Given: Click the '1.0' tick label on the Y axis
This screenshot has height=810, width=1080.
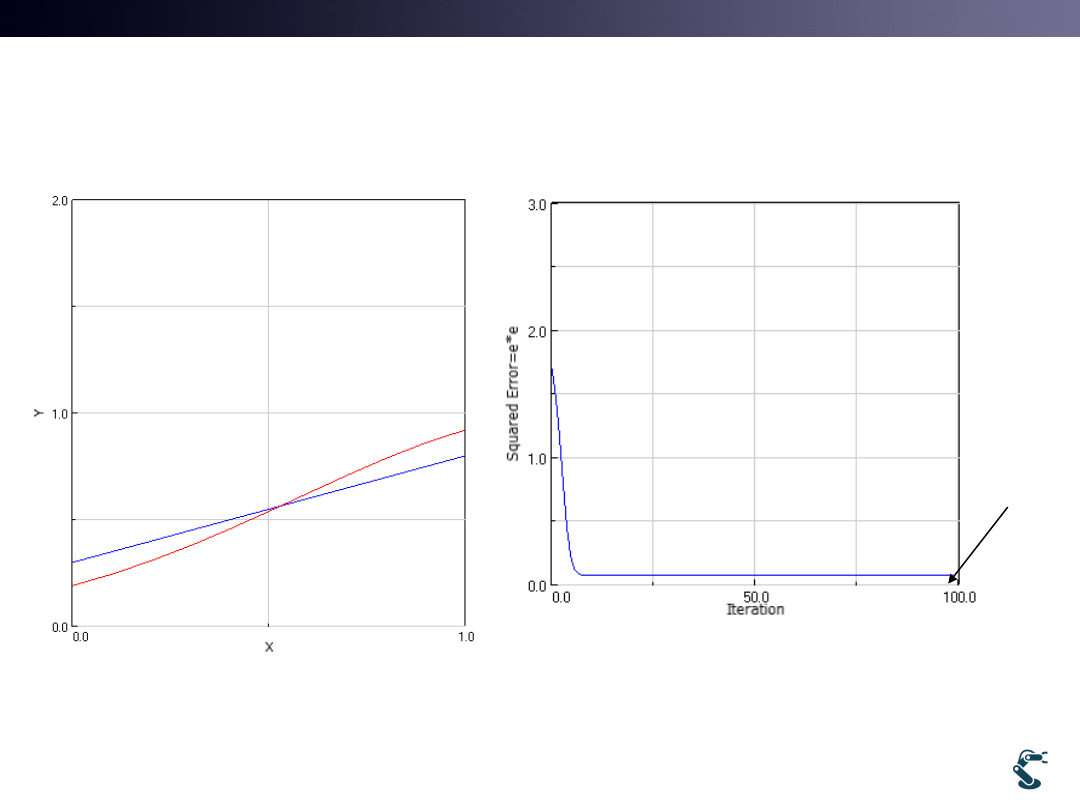Looking at the screenshot, I should (59, 413).
